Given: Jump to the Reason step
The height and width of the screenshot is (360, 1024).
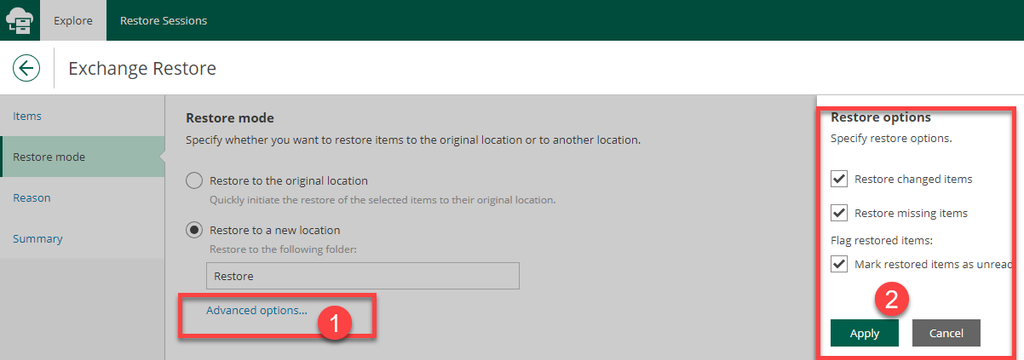Looking at the screenshot, I should click(82, 197).
